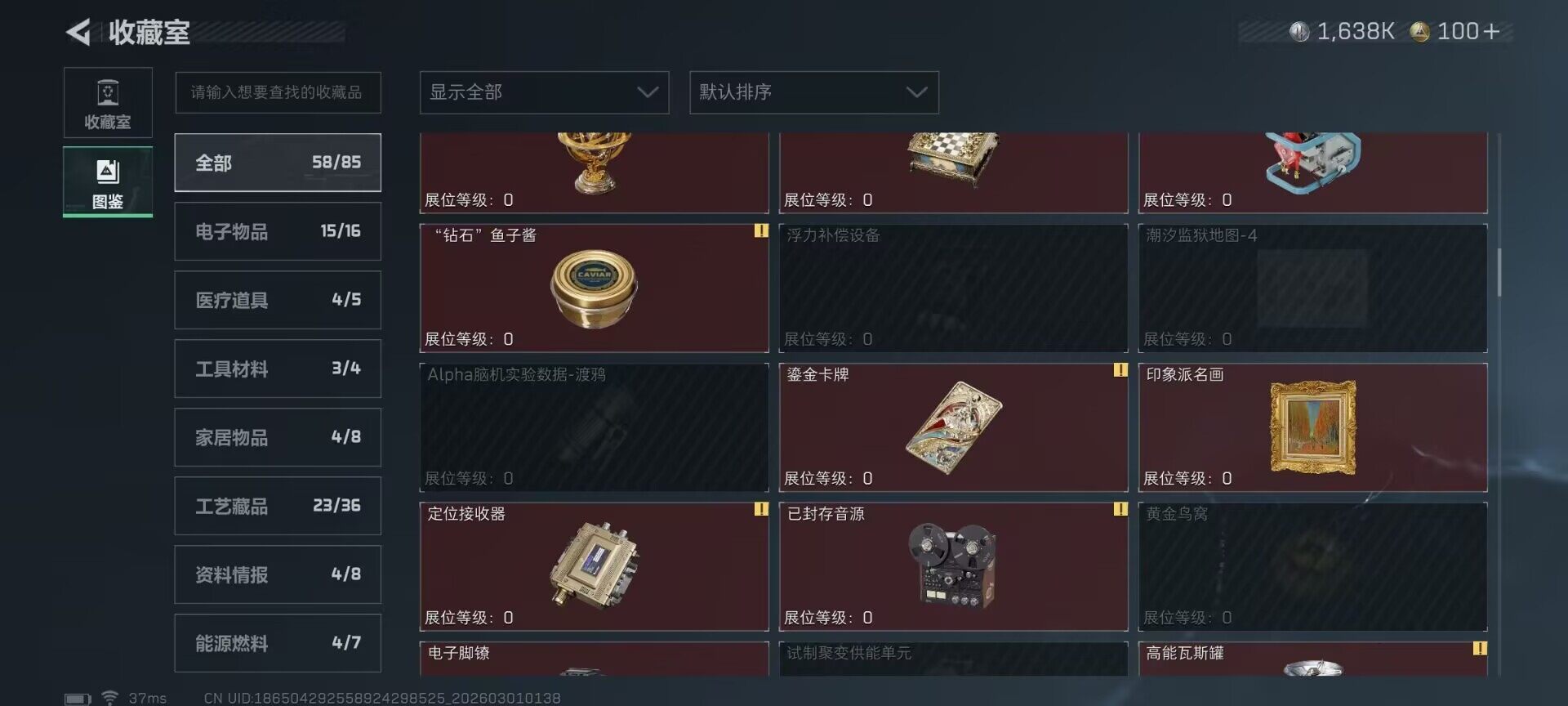The width and height of the screenshot is (1568, 706).
Task: Open the 收藏室 sidebar icon
Action: coord(108,102)
